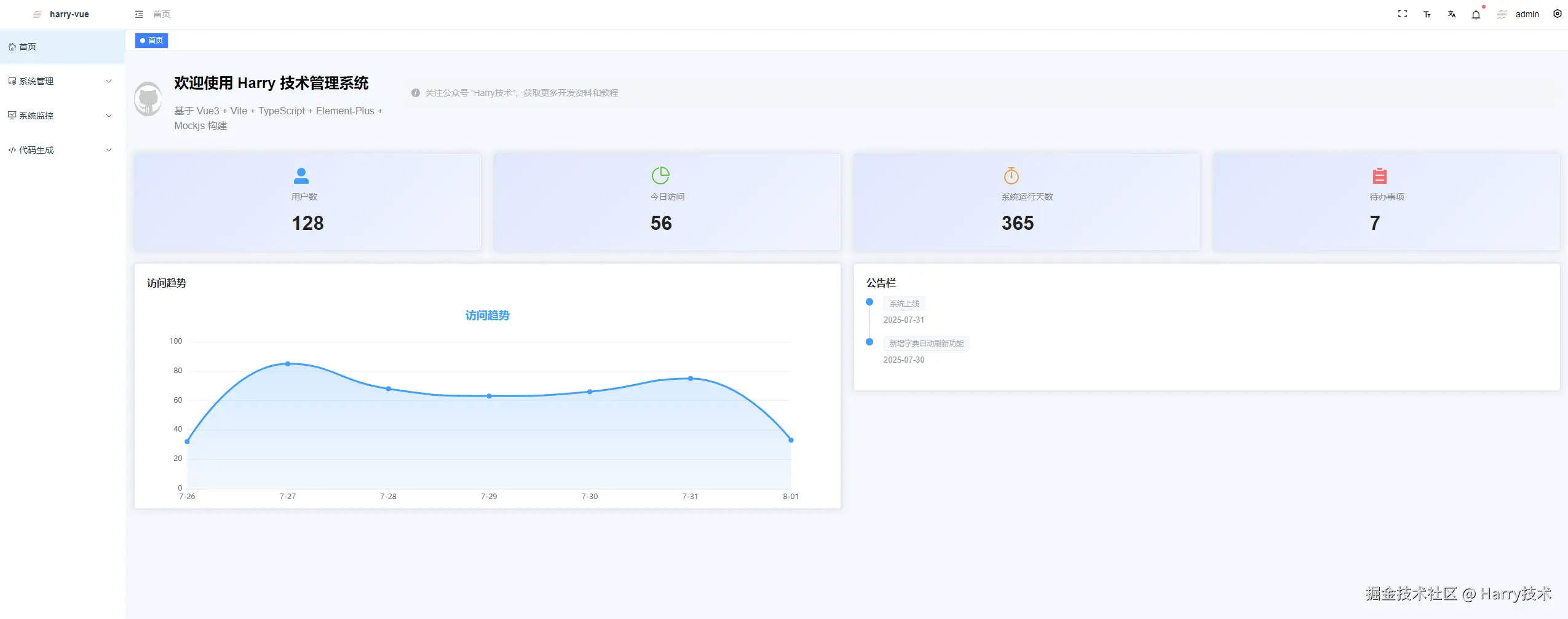The image size is (1568, 619).
Task: Click the 系统运行天数 card label
Action: point(1027,197)
